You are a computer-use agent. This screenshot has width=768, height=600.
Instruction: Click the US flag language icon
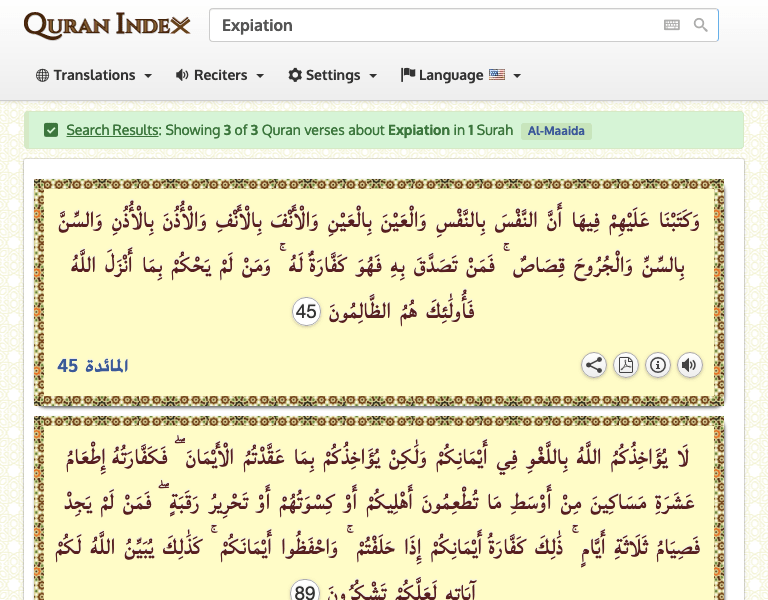click(x=497, y=75)
